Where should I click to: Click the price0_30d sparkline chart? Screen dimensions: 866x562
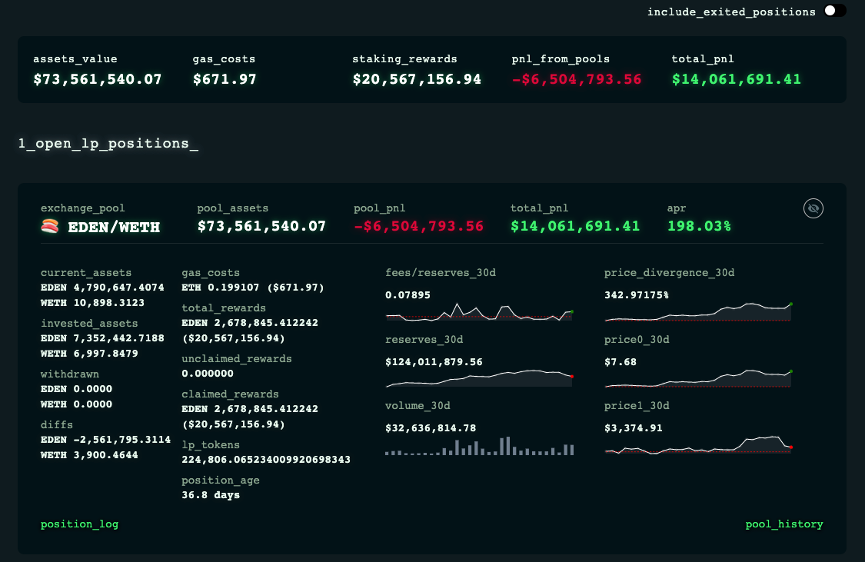coord(698,379)
